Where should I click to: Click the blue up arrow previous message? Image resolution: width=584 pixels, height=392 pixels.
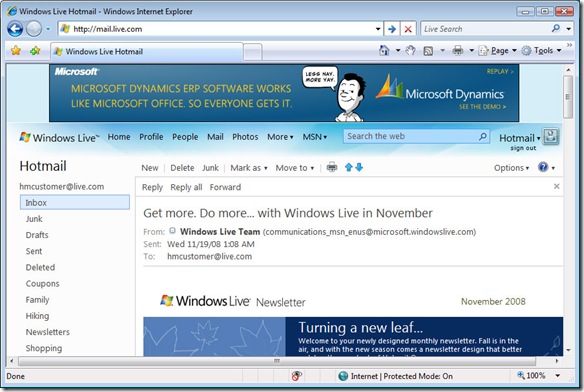click(349, 167)
